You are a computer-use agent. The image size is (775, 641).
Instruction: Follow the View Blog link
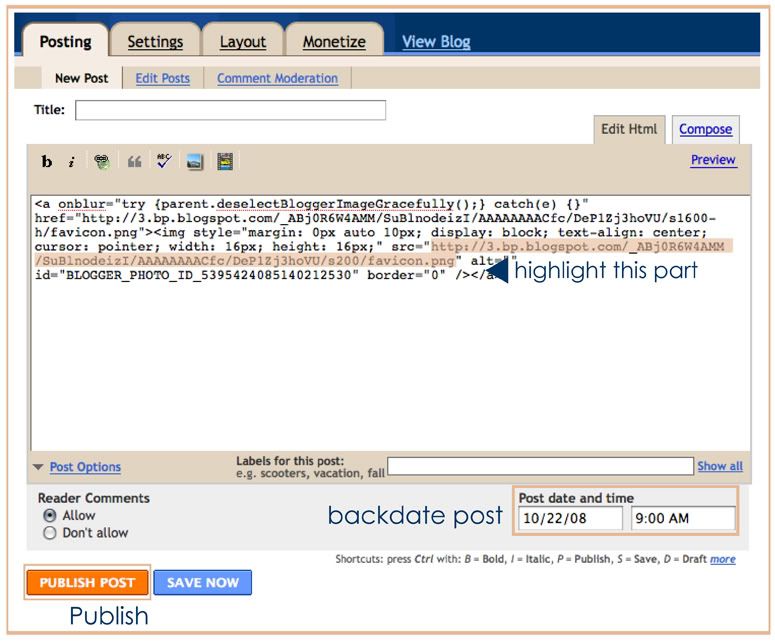[436, 42]
